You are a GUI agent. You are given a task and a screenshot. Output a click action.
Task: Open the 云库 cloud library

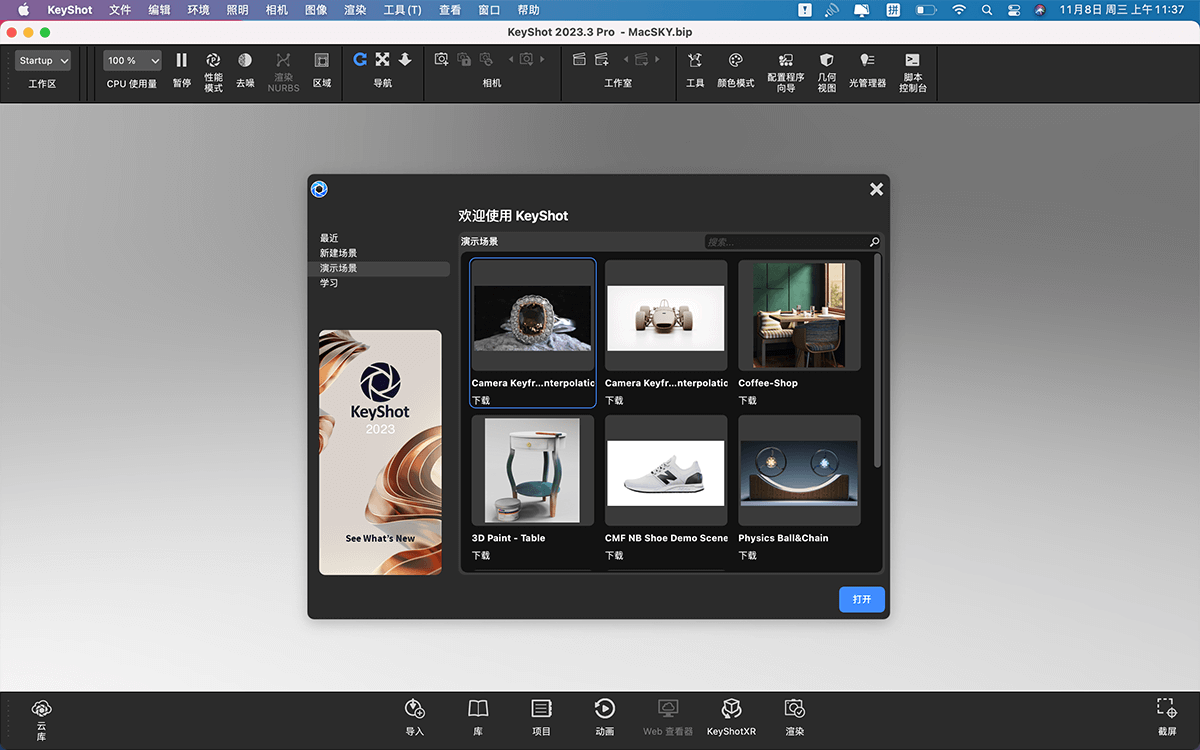42,708
